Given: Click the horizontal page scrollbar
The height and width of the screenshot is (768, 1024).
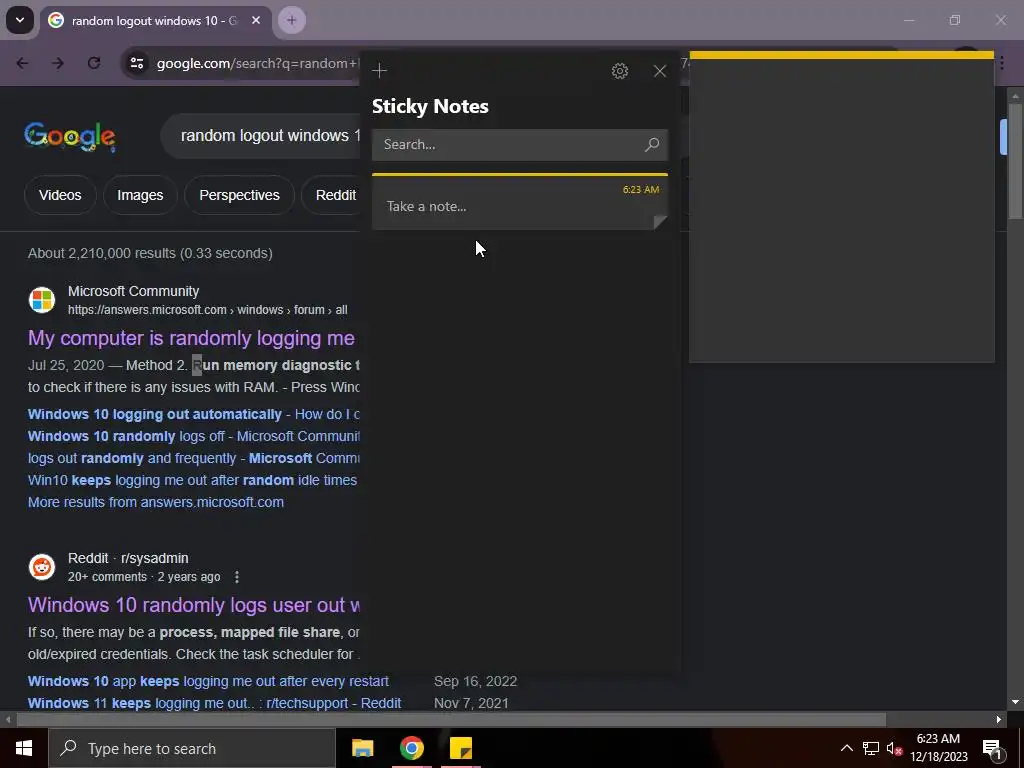Looking at the screenshot, I should pyautogui.click(x=451, y=720).
